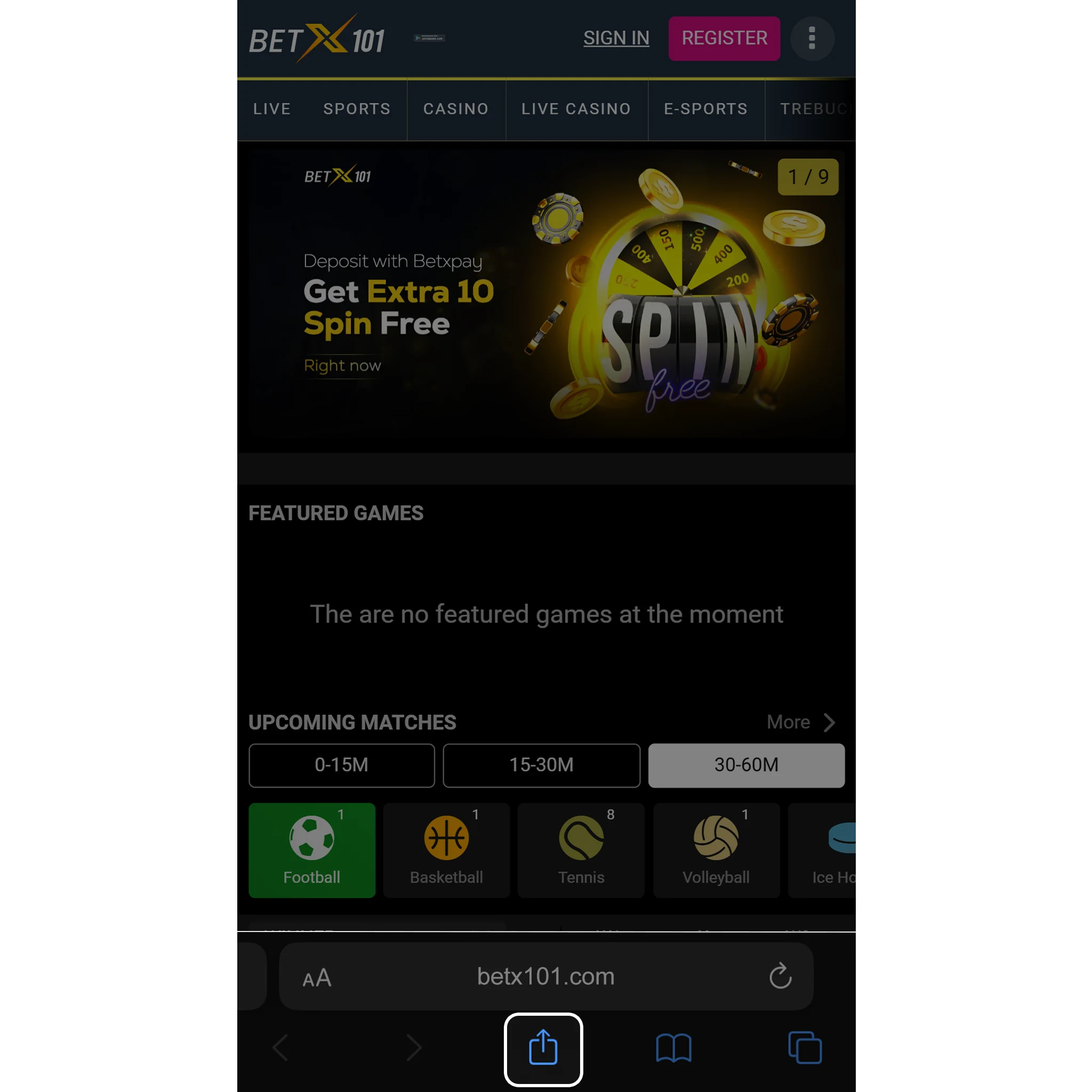Open More upcoming matches

click(799, 722)
